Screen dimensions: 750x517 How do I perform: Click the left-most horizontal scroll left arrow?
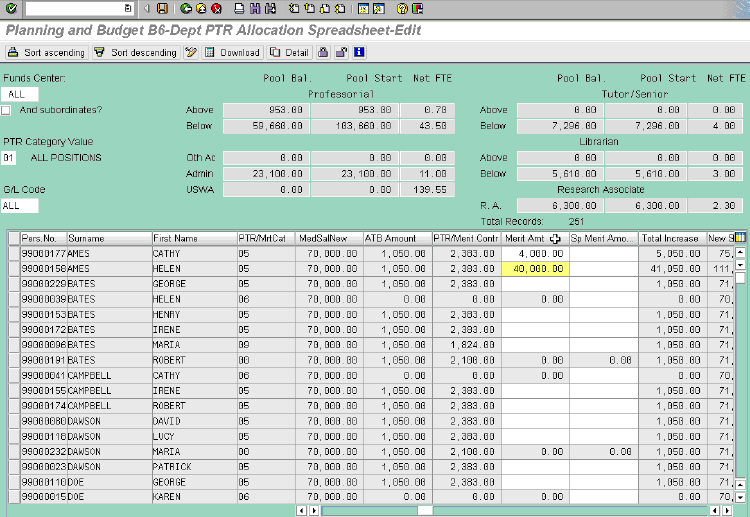click(301, 510)
